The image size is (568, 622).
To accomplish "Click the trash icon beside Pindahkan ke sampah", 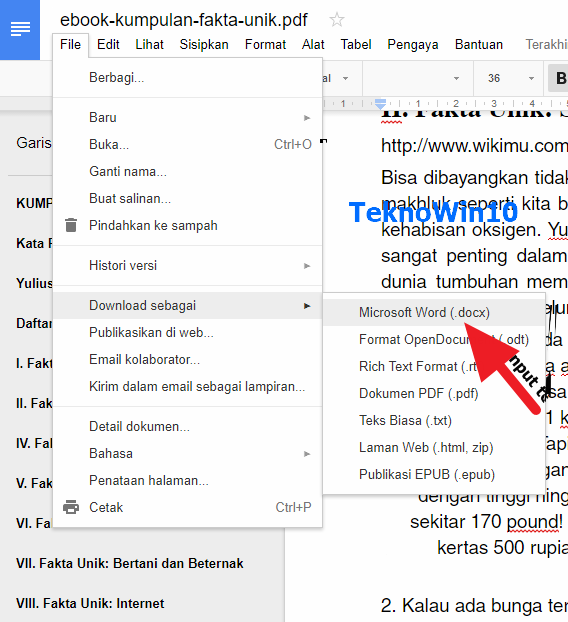I will click(71, 225).
